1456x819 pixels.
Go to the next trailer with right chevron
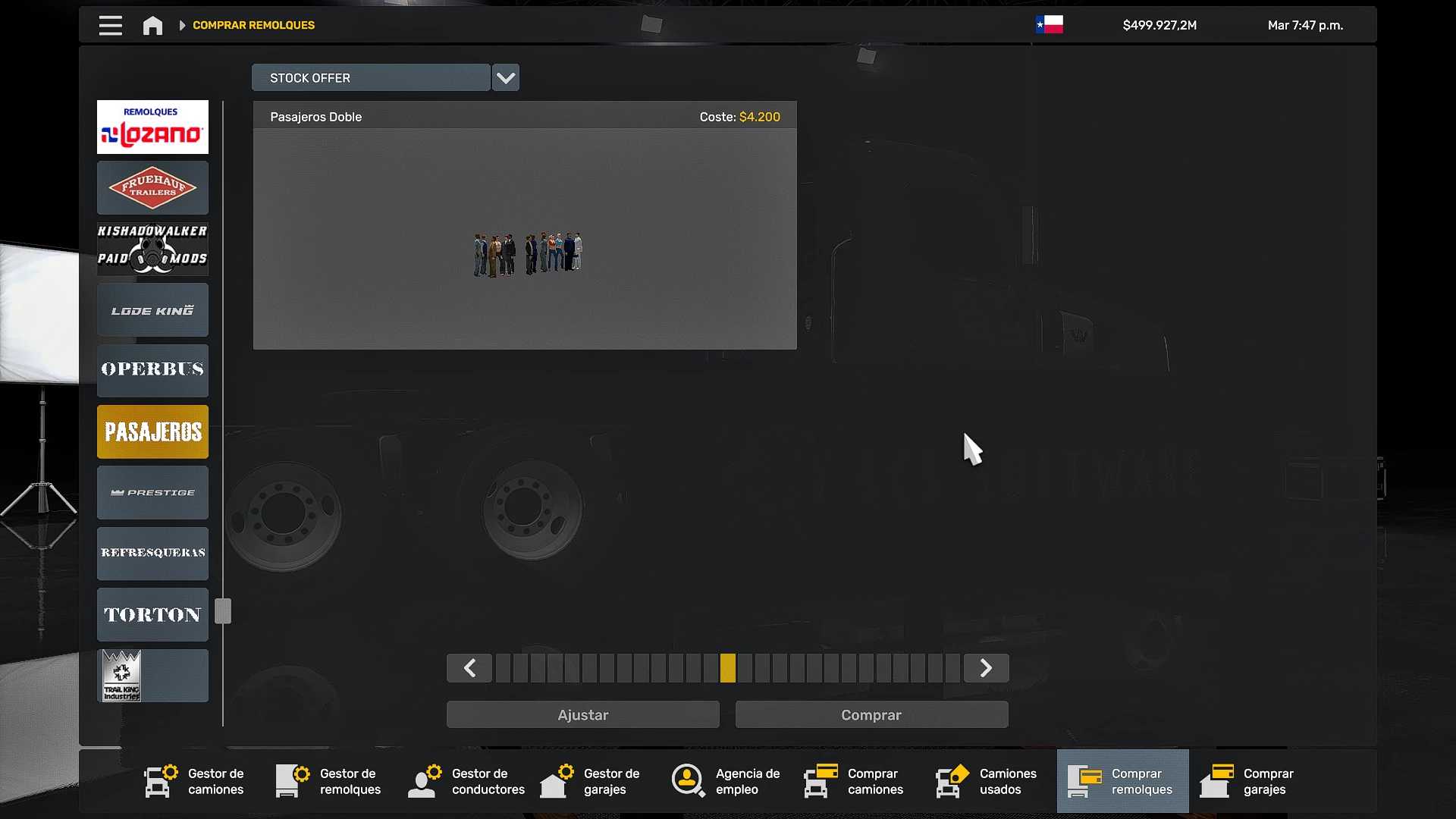click(x=986, y=668)
